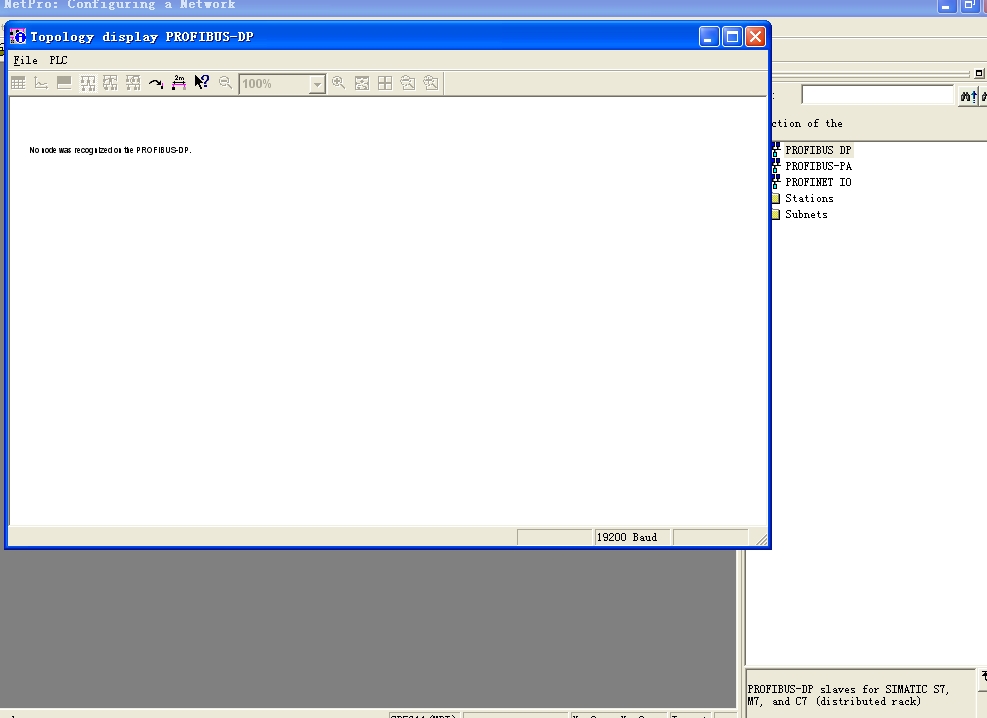
Task: Open the File menu
Action: (x=26, y=60)
